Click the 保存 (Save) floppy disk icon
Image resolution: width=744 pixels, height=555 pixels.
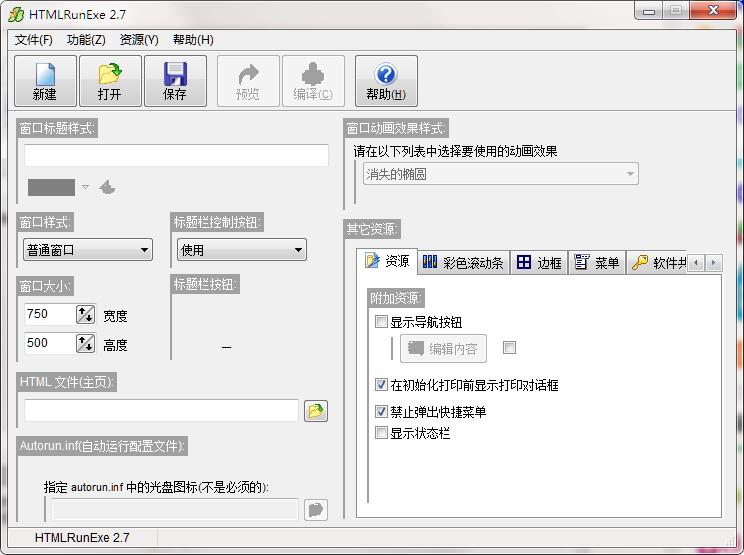(175, 80)
